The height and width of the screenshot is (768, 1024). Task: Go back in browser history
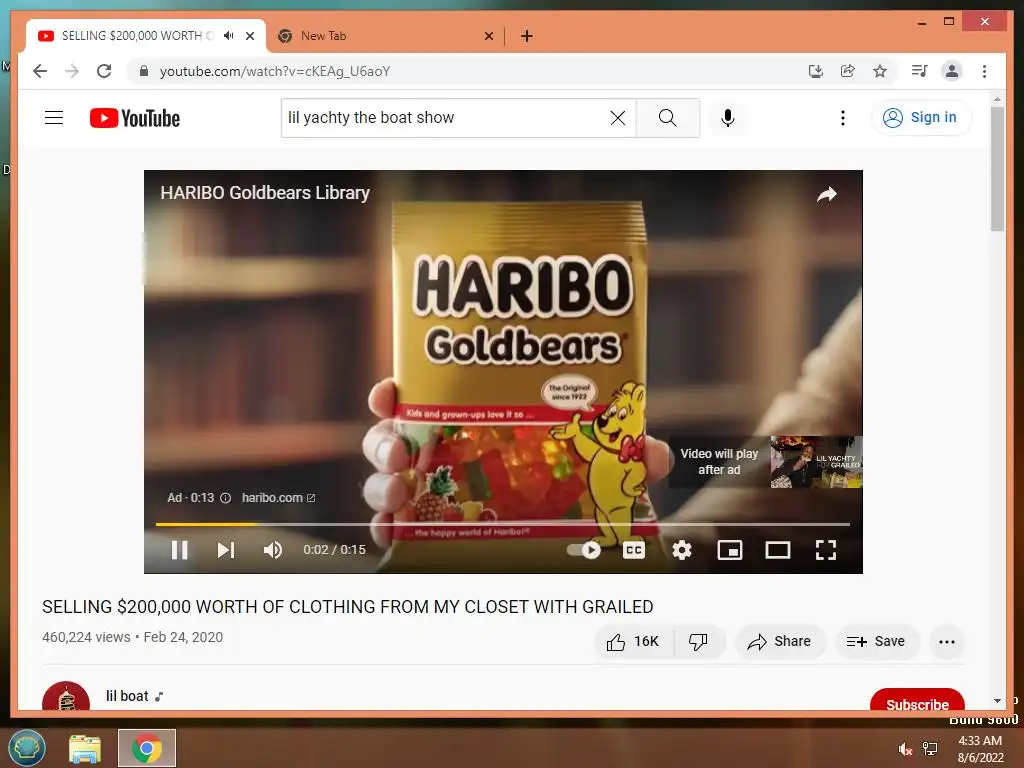(40, 71)
